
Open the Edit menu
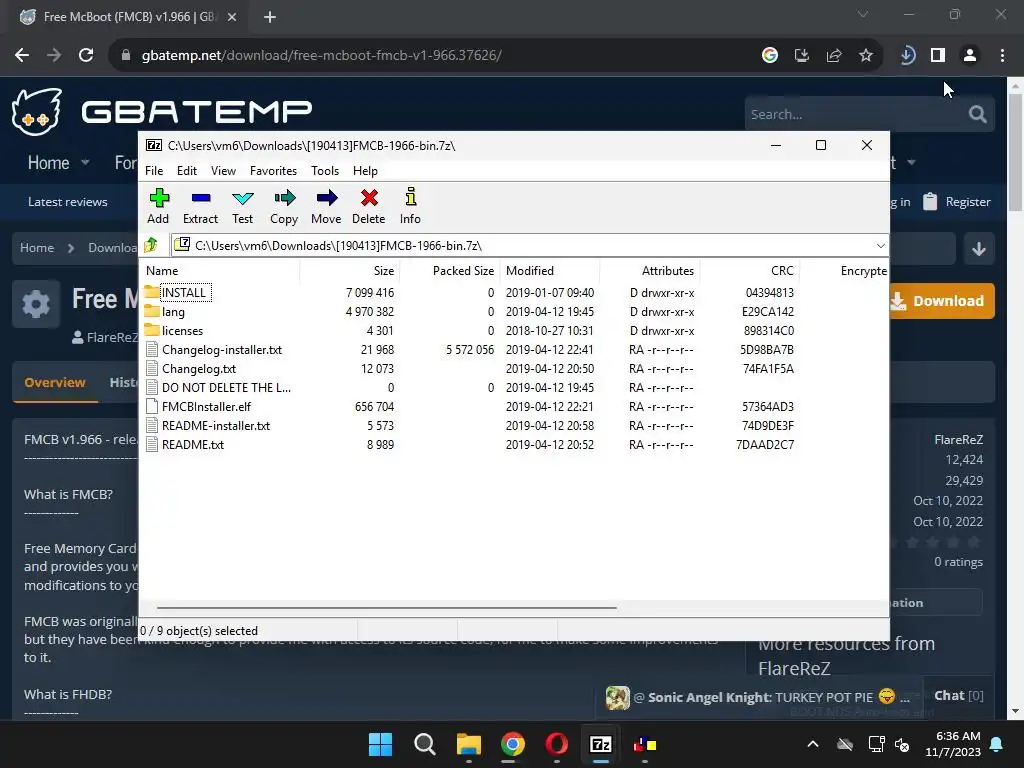[x=187, y=171]
